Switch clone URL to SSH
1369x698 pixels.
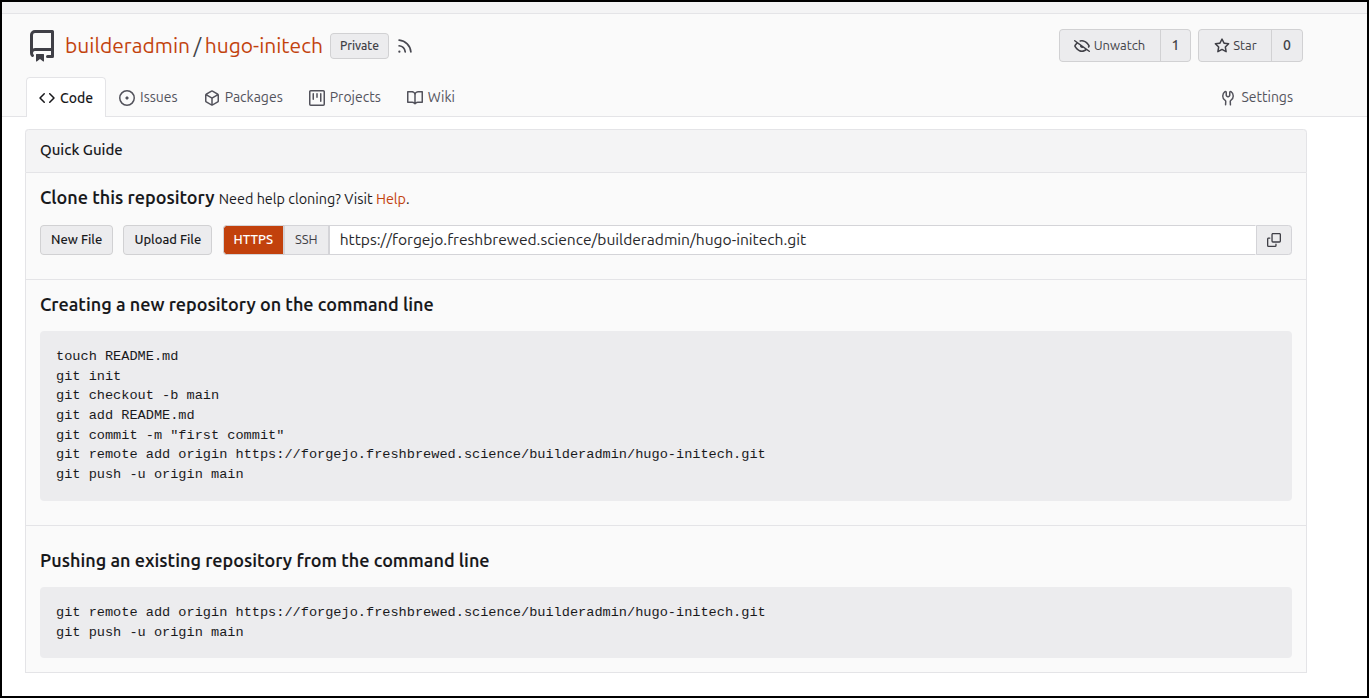[306, 240]
